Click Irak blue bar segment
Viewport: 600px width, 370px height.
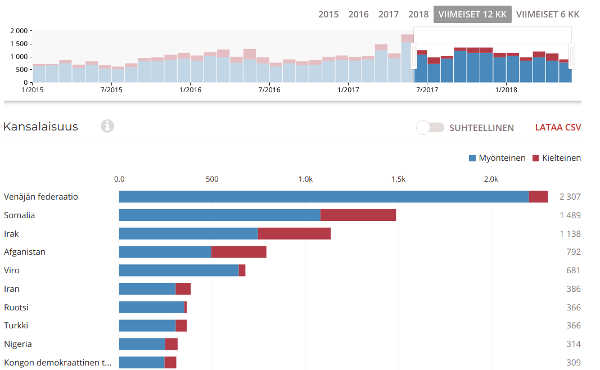click(x=188, y=233)
